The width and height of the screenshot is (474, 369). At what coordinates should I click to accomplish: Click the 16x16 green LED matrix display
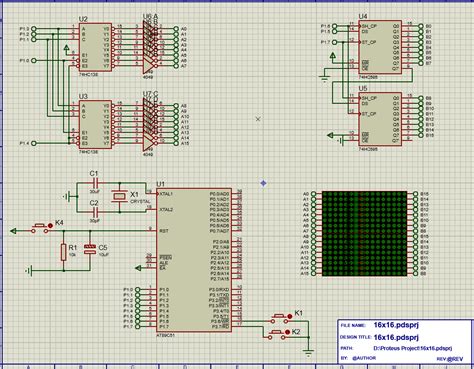pyautogui.click(x=365, y=233)
